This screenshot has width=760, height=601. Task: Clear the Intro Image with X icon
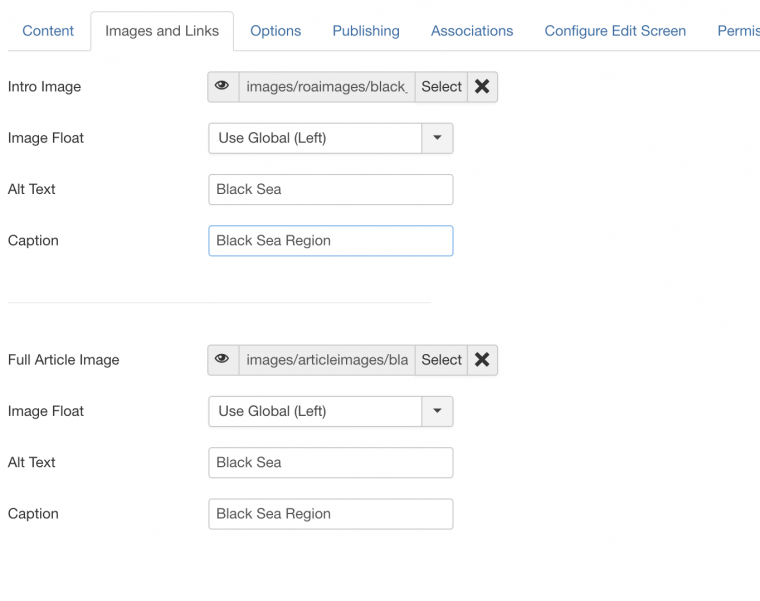pos(482,87)
